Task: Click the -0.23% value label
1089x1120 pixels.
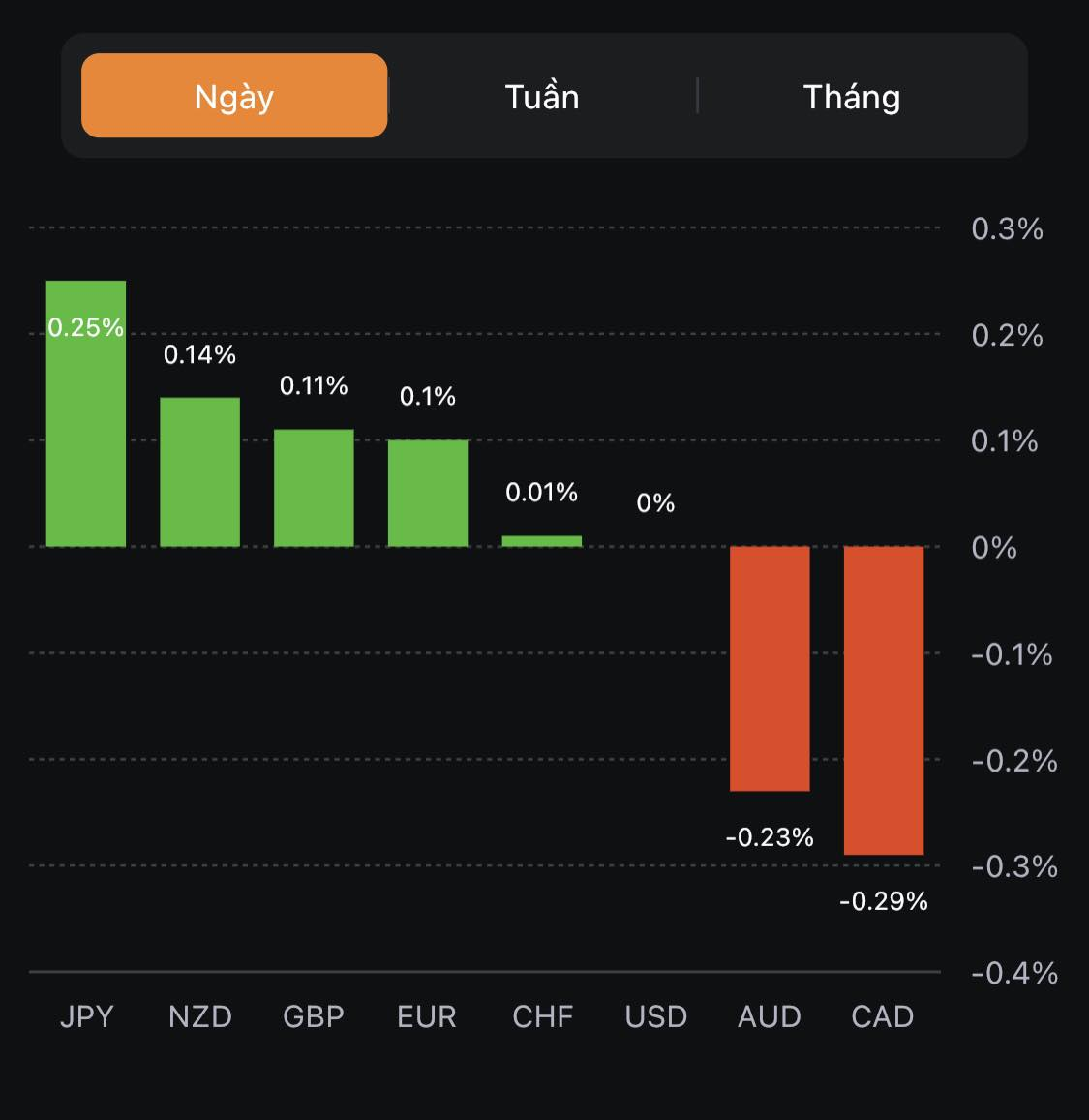Action: click(x=770, y=836)
